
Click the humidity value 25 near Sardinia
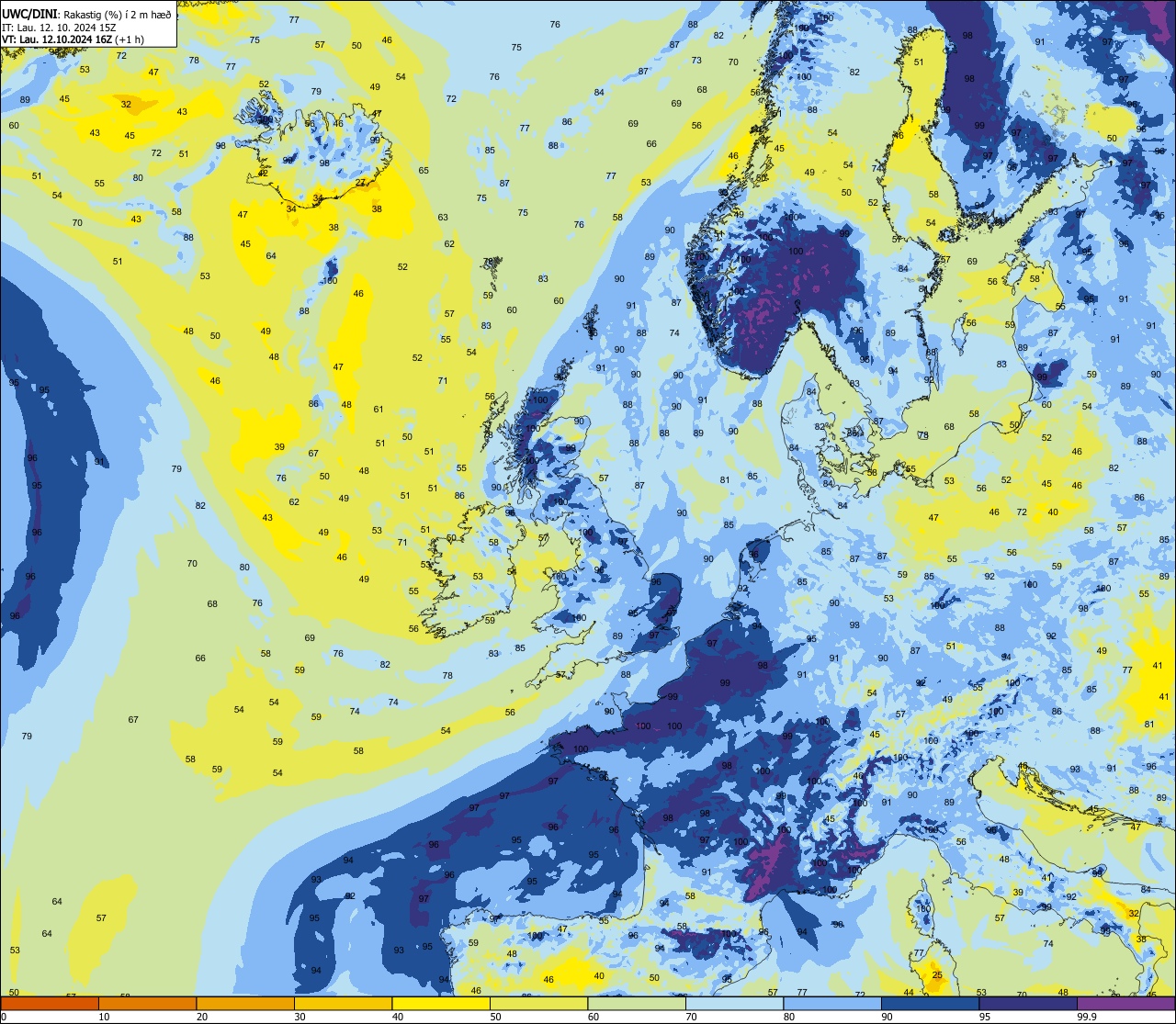(937, 975)
